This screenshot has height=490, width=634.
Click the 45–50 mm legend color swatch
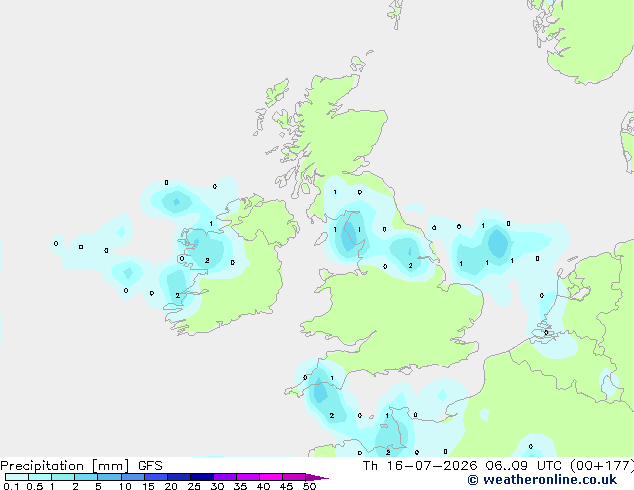click(x=294, y=477)
